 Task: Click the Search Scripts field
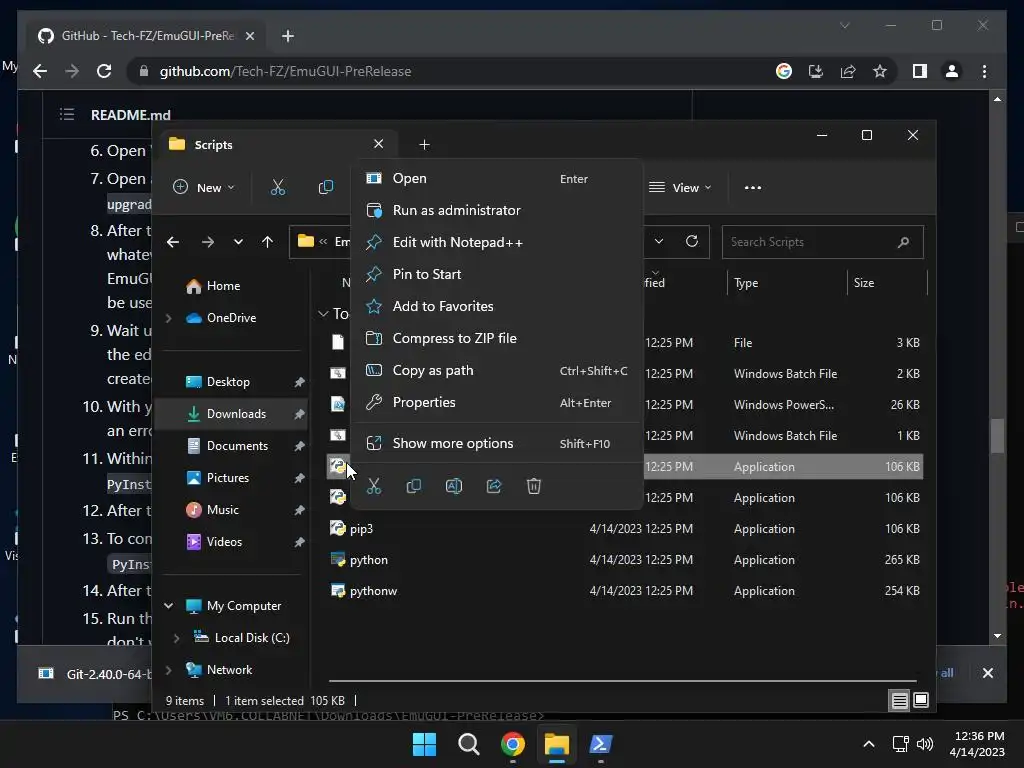[822, 242]
